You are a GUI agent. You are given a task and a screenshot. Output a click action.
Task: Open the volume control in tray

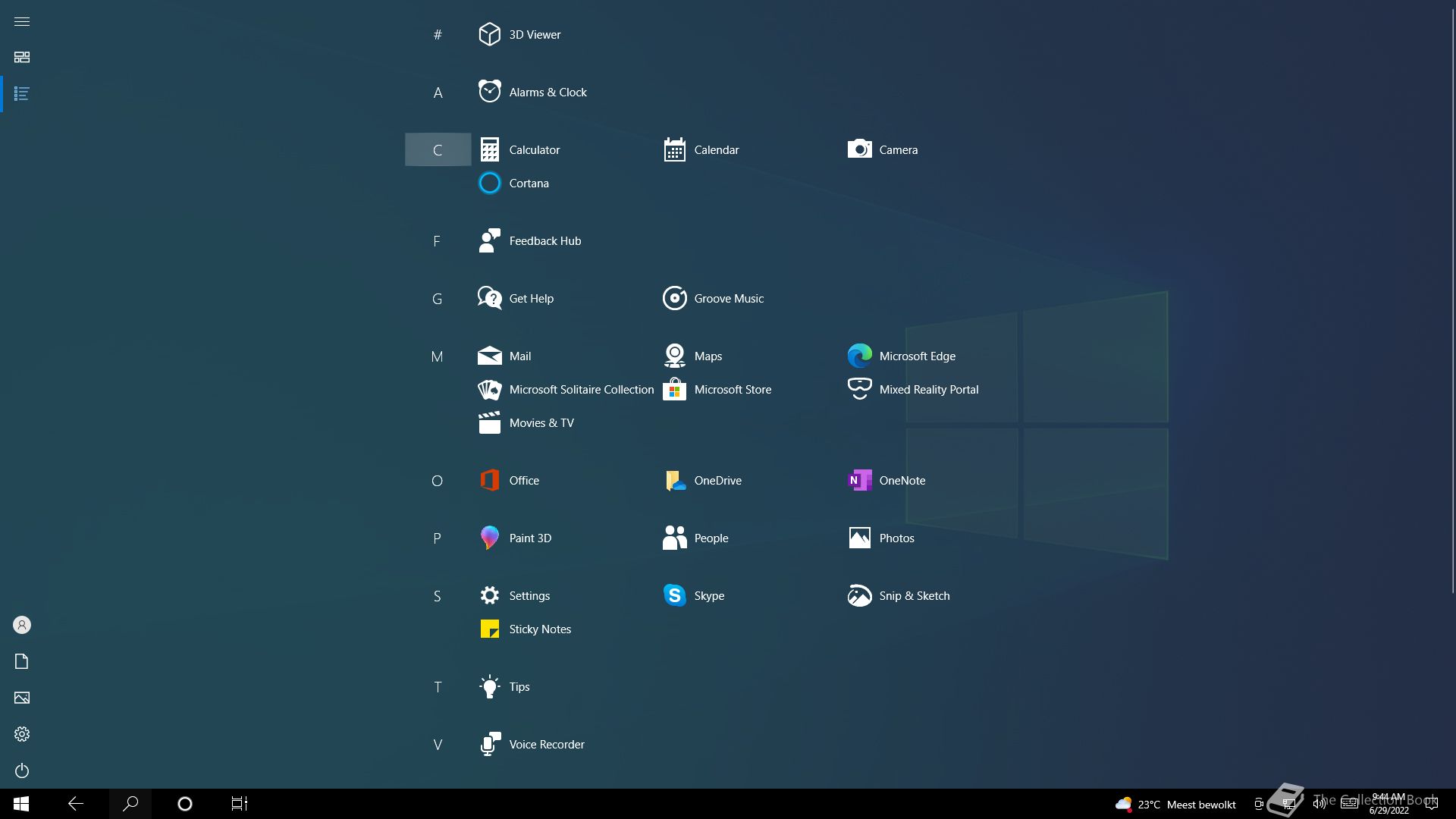click(x=1319, y=804)
